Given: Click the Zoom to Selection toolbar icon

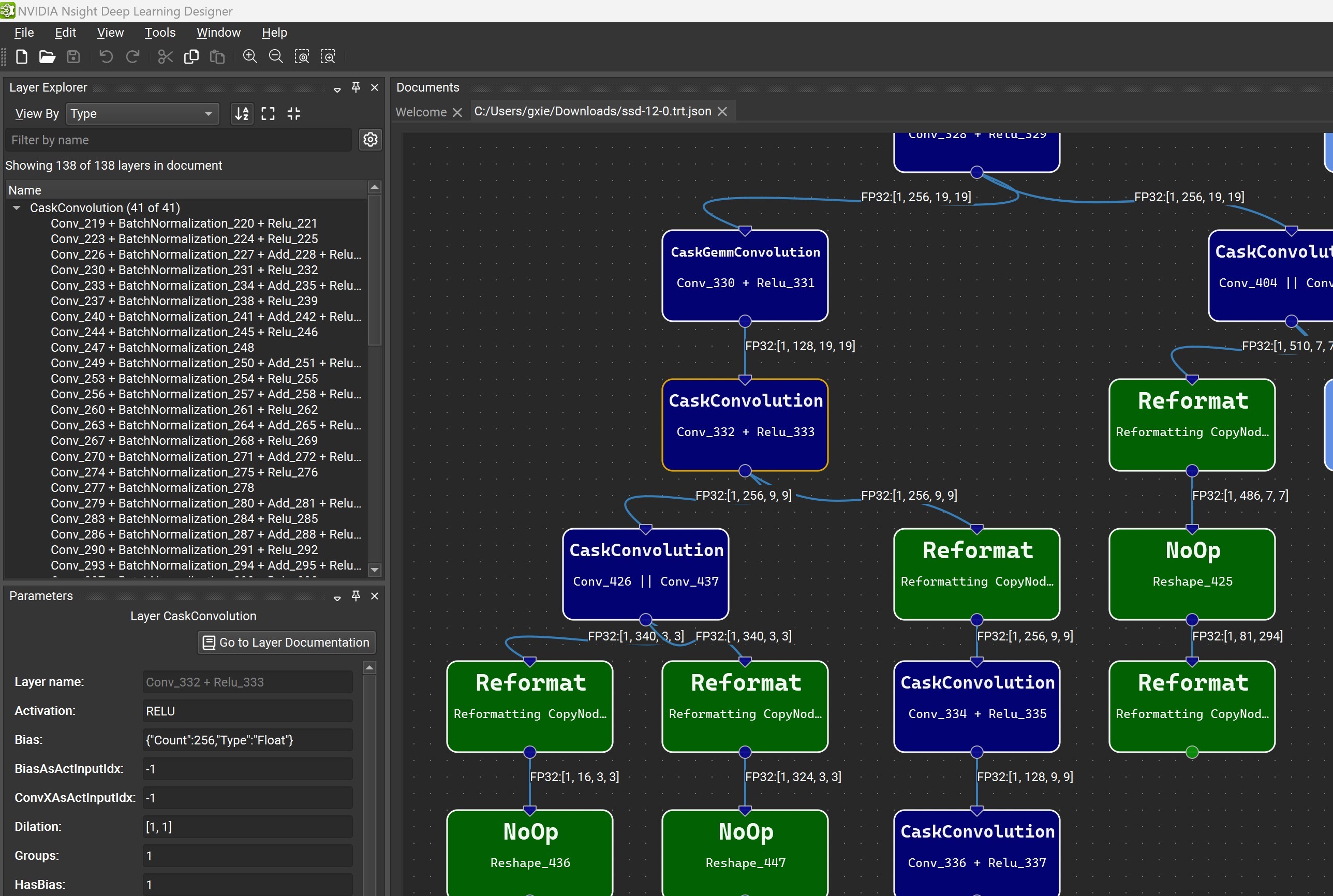Looking at the screenshot, I should pos(328,56).
